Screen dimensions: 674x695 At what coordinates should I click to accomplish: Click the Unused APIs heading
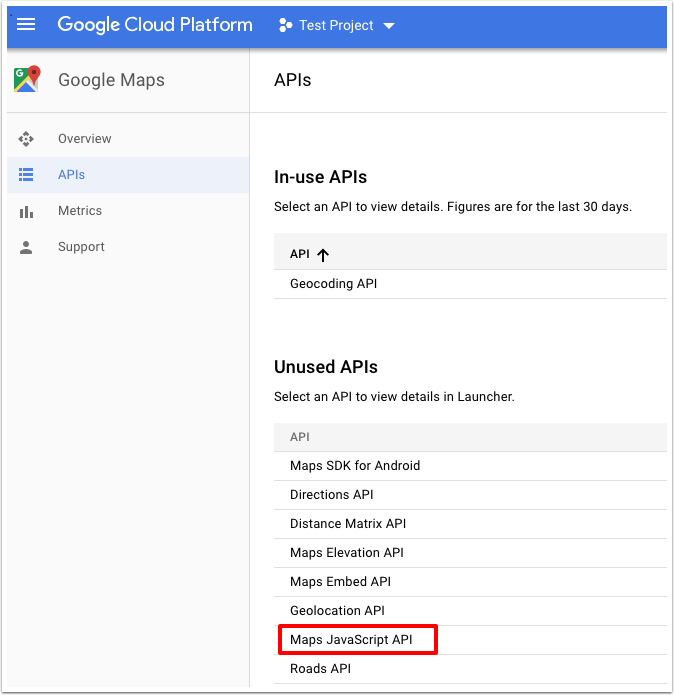click(x=326, y=367)
